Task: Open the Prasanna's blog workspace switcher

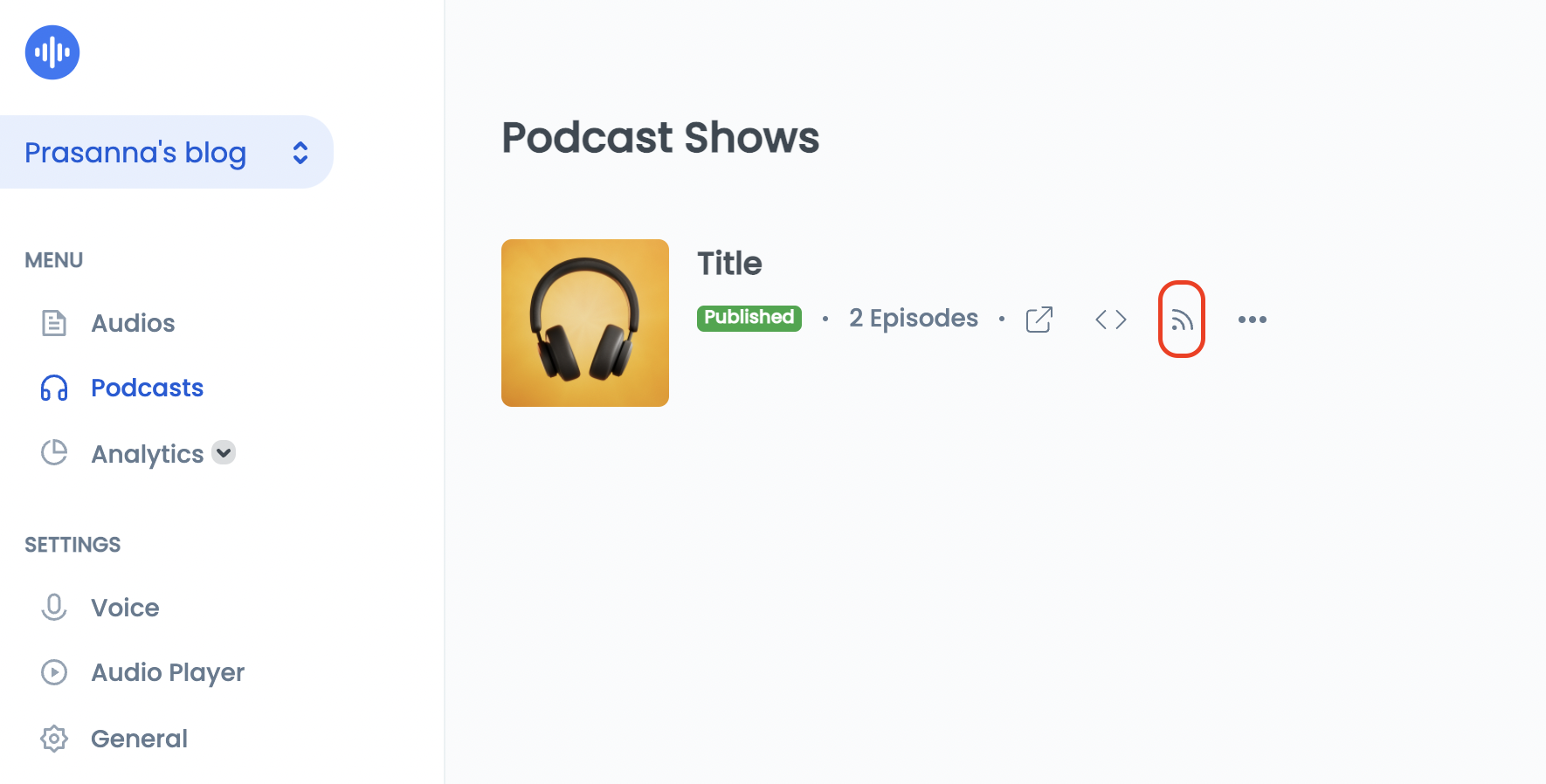Action: (166, 152)
